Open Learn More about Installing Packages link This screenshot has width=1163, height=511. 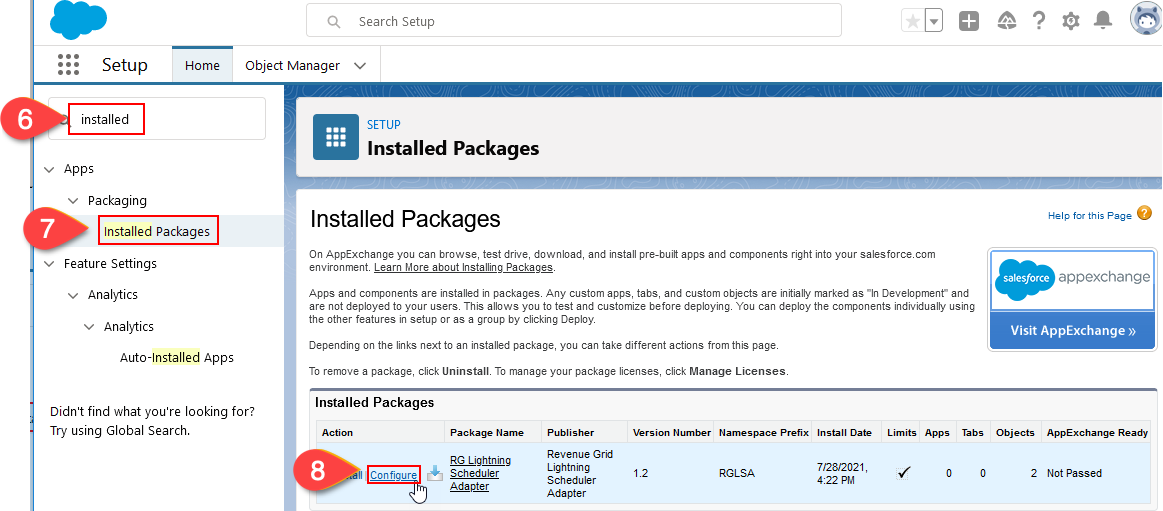(464, 267)
